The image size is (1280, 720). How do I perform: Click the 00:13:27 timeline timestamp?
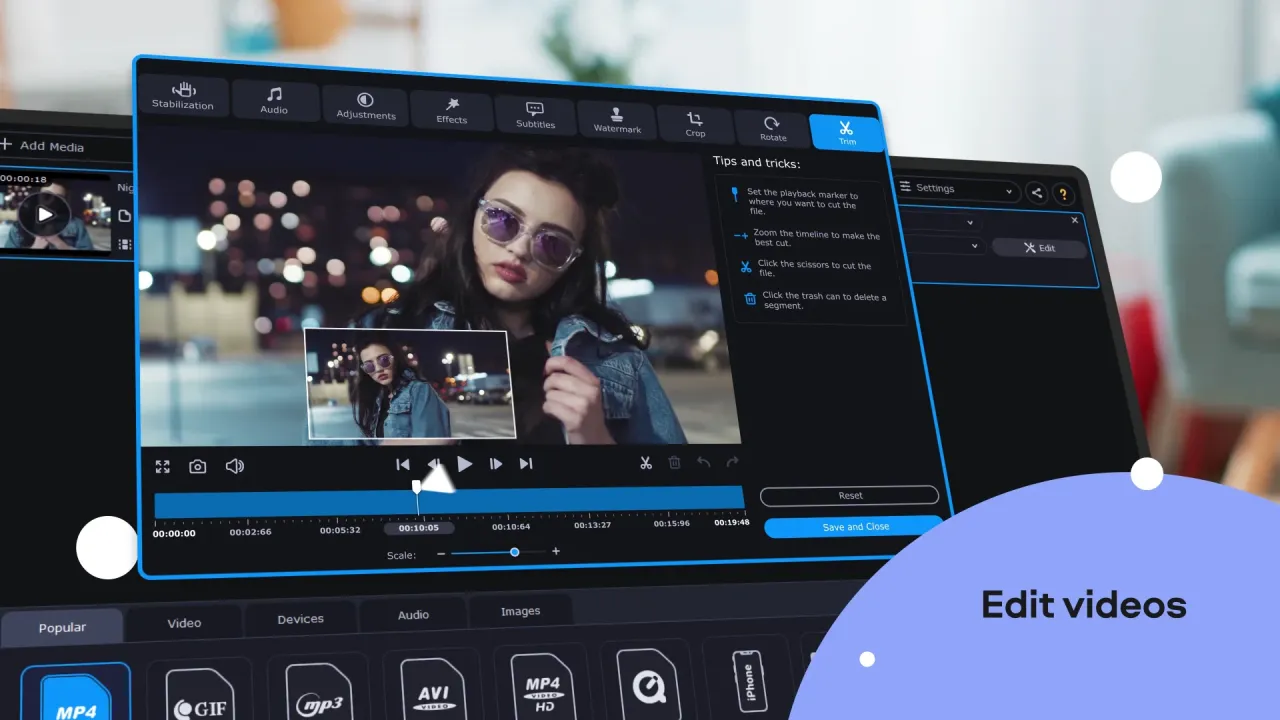pyautogui.click(x=593, y=525)
